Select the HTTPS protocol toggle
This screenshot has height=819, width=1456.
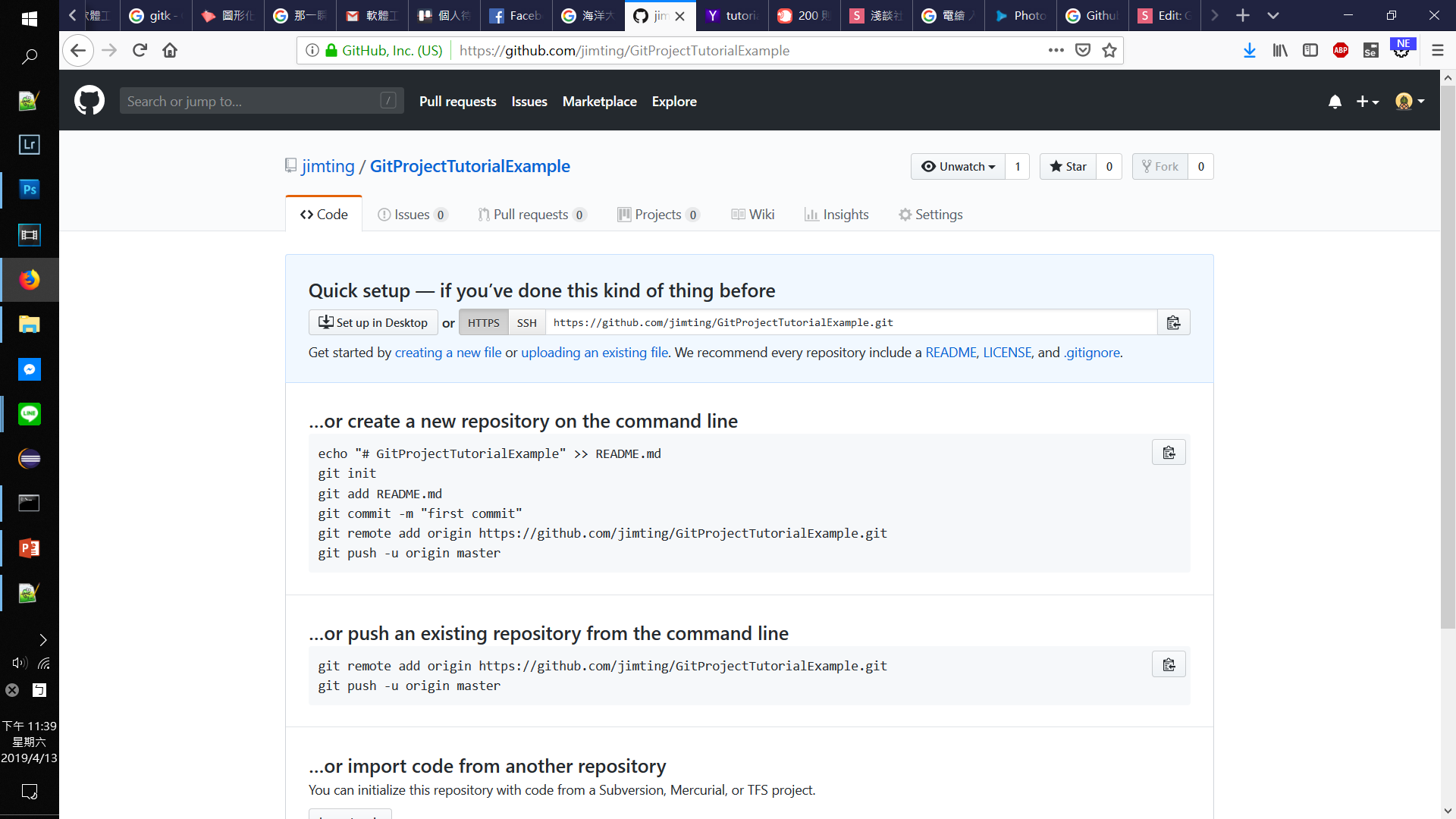tap(483, 323)
